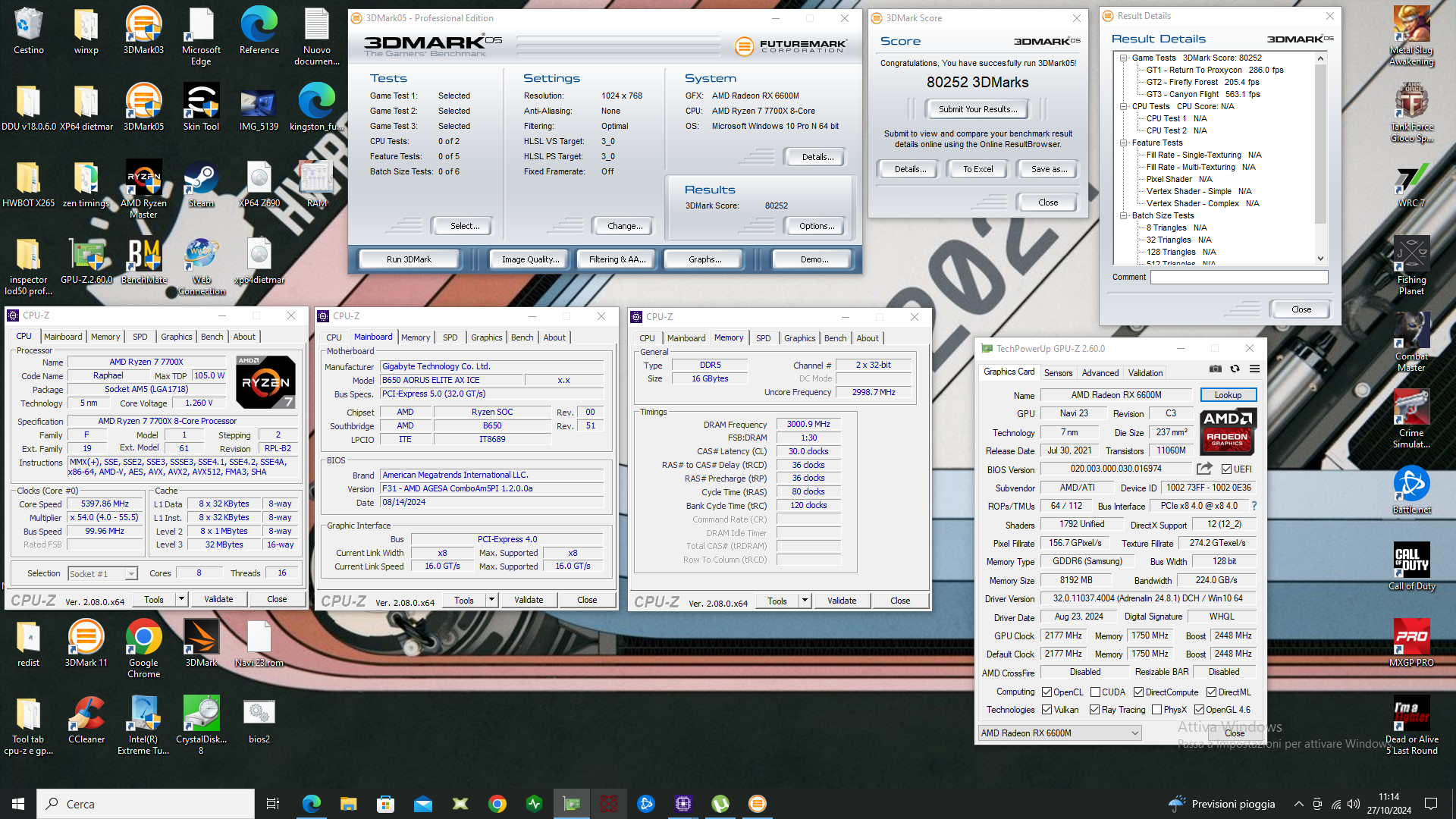
Task: Click the Cerca taskbar search box
Action: coord(146,804)
